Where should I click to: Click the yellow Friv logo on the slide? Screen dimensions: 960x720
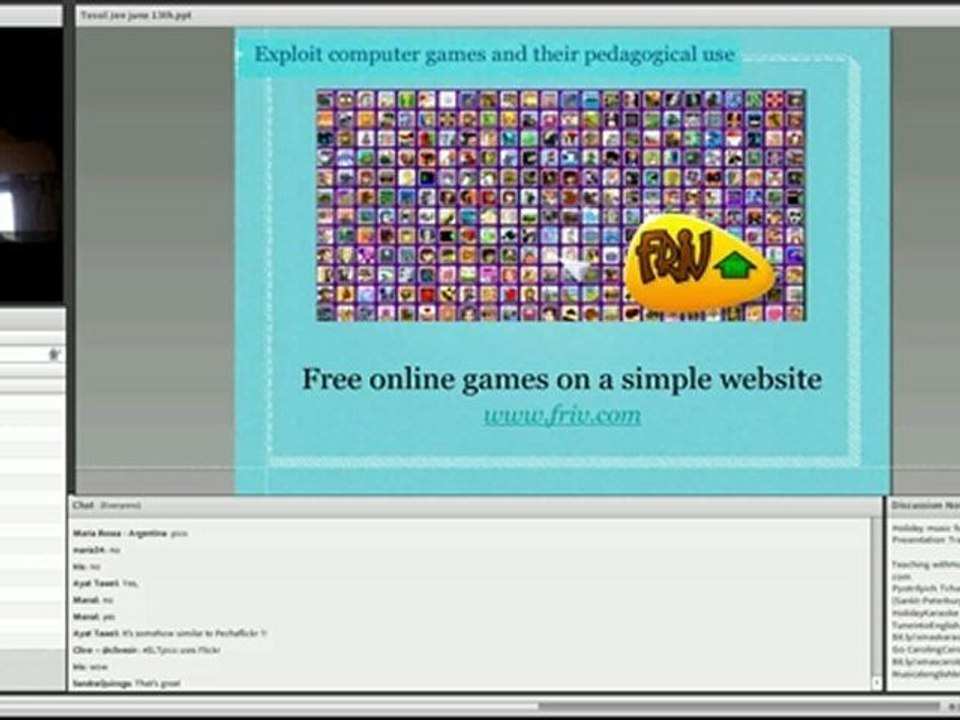click(x=698, y=264)
